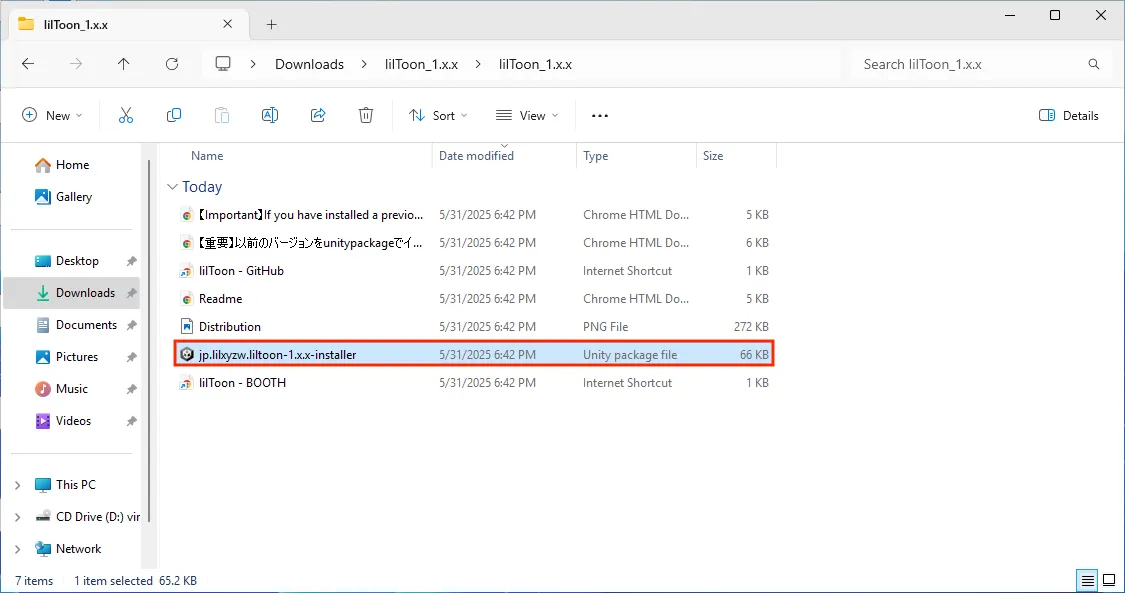Open the See more ellipsis menu
This screenshot has width=1125, height=593.
(x=600, y=115)
